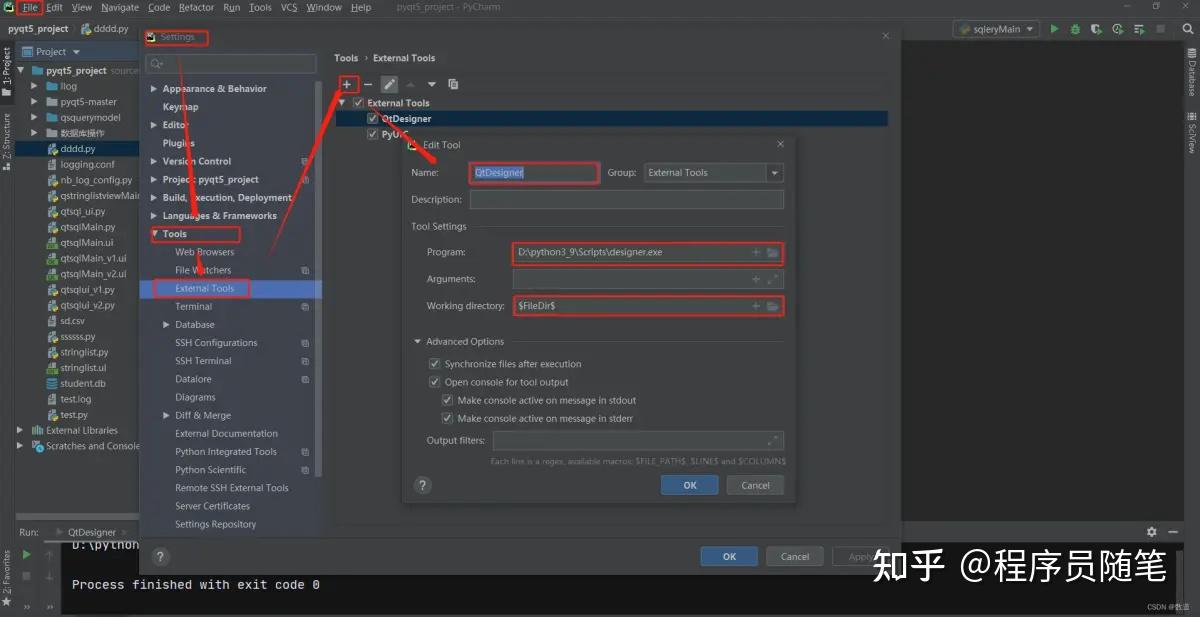1200x617 pixels.
Task: Open the Refactor menu
Action: click(196, 7)
